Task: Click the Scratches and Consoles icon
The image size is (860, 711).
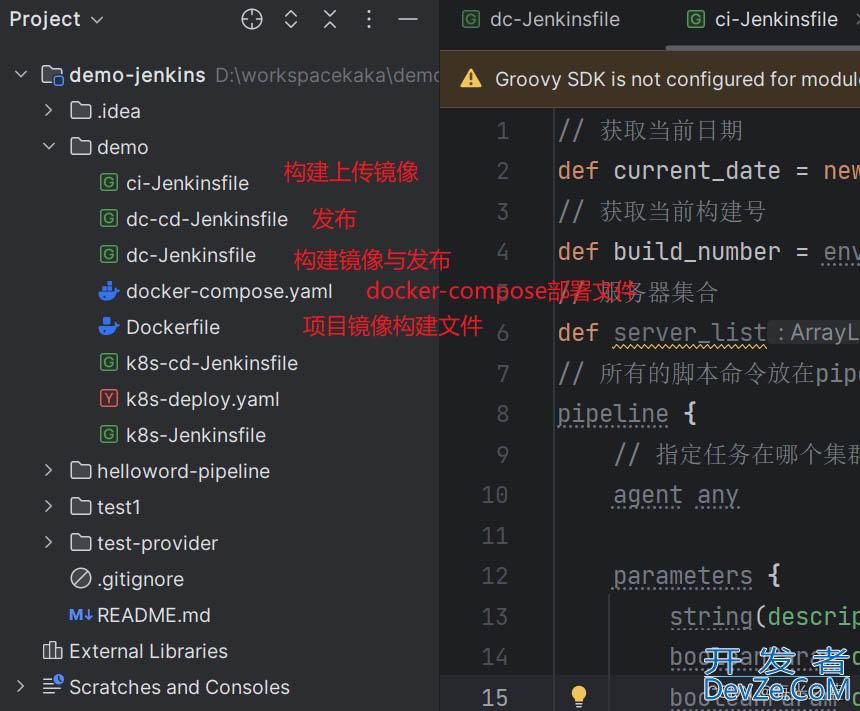Action: 53,685
